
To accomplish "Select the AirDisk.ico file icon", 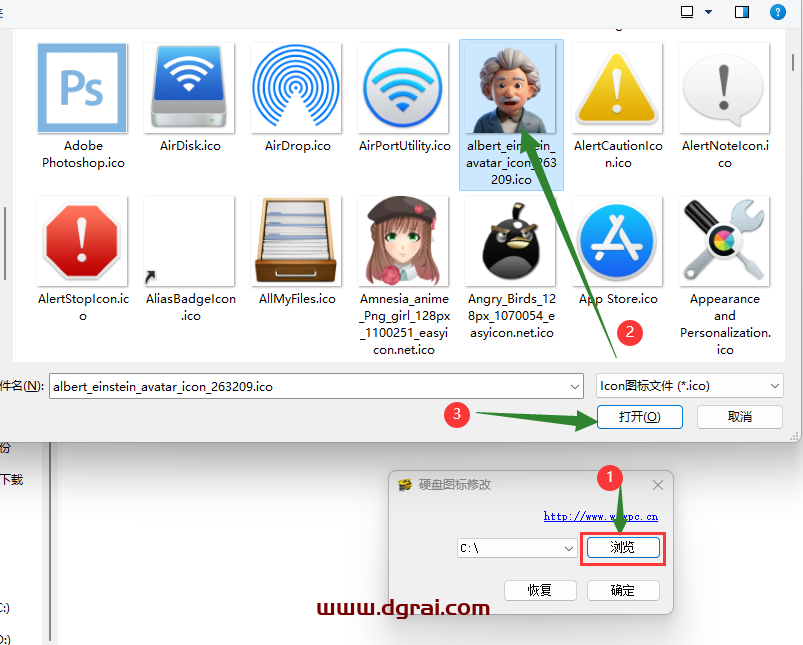I will click(x=189, y=88).
